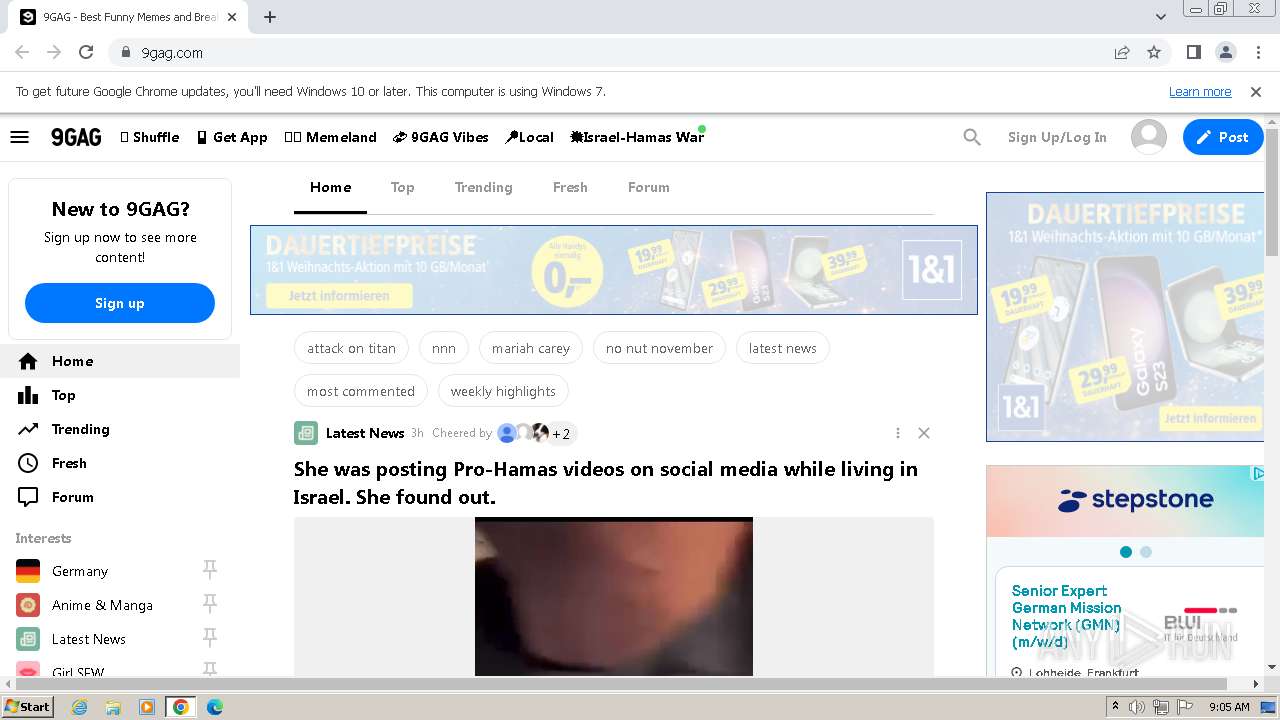Image resolution: width=1280 pixels, height=720 pixels.
Task: Open Local link in header
Action: click(x=530, y=137)
